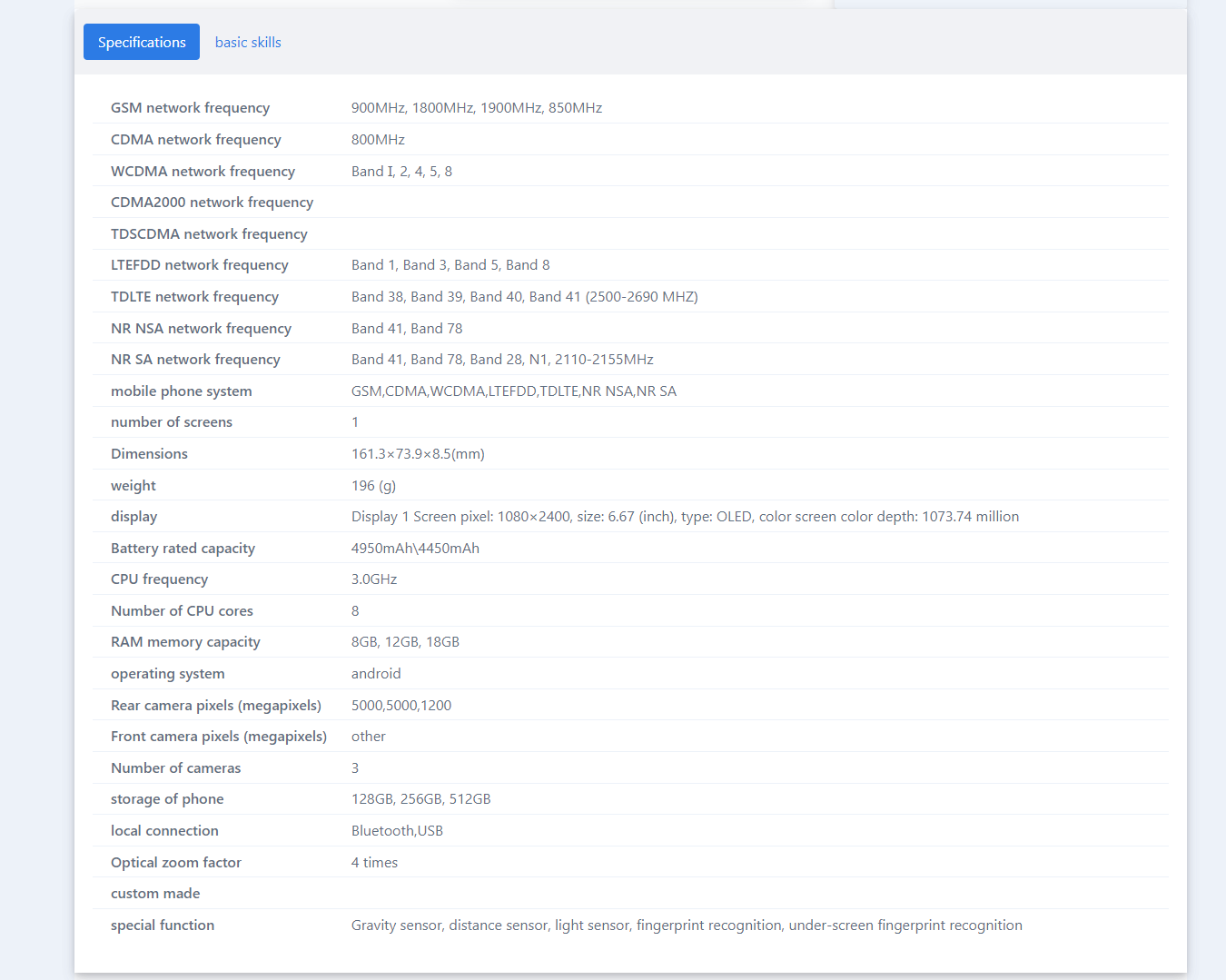
Task: Select NR SA network frequency value text
Action: coord(502,359)
